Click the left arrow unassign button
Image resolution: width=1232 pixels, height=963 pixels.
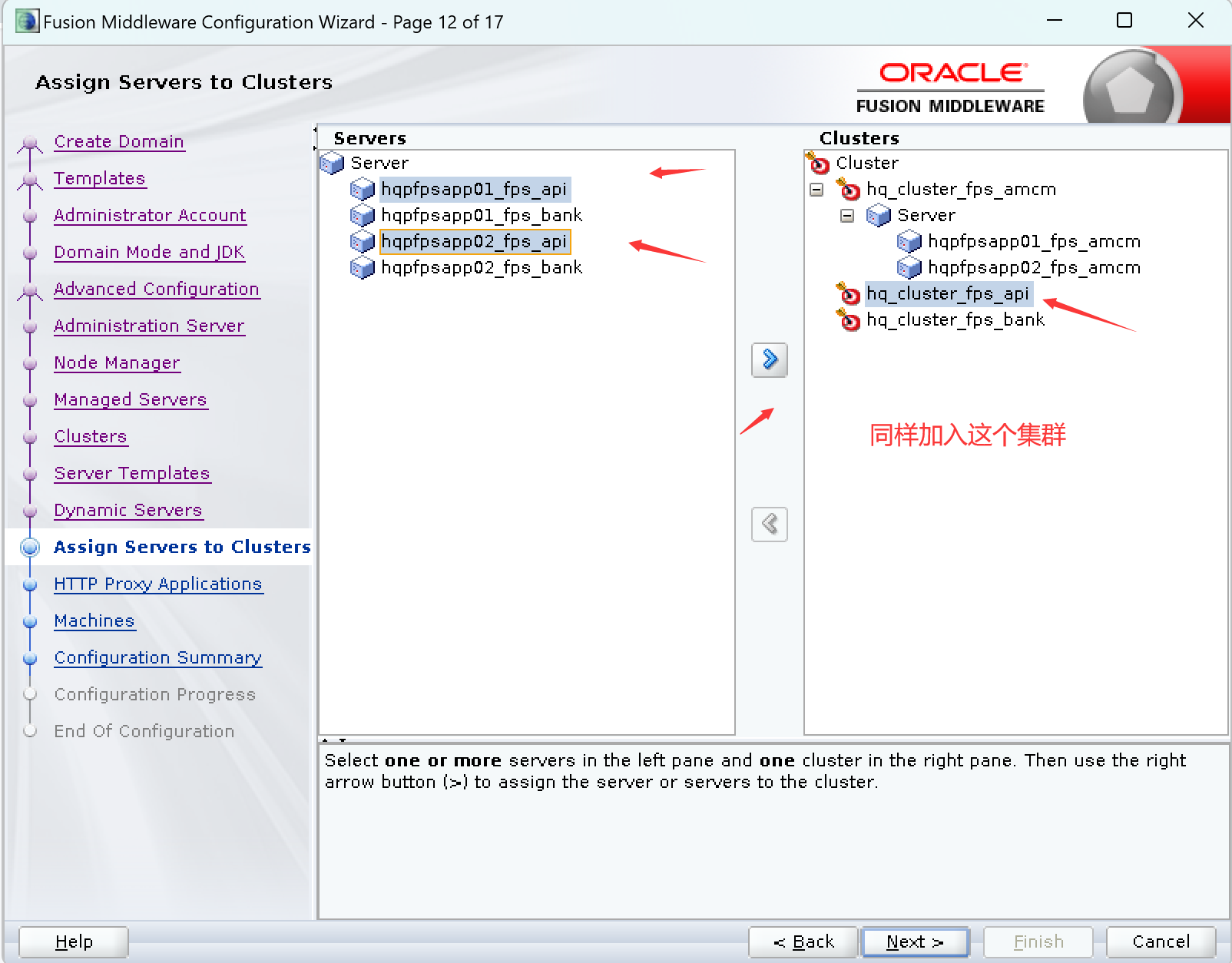pos(769,525)
